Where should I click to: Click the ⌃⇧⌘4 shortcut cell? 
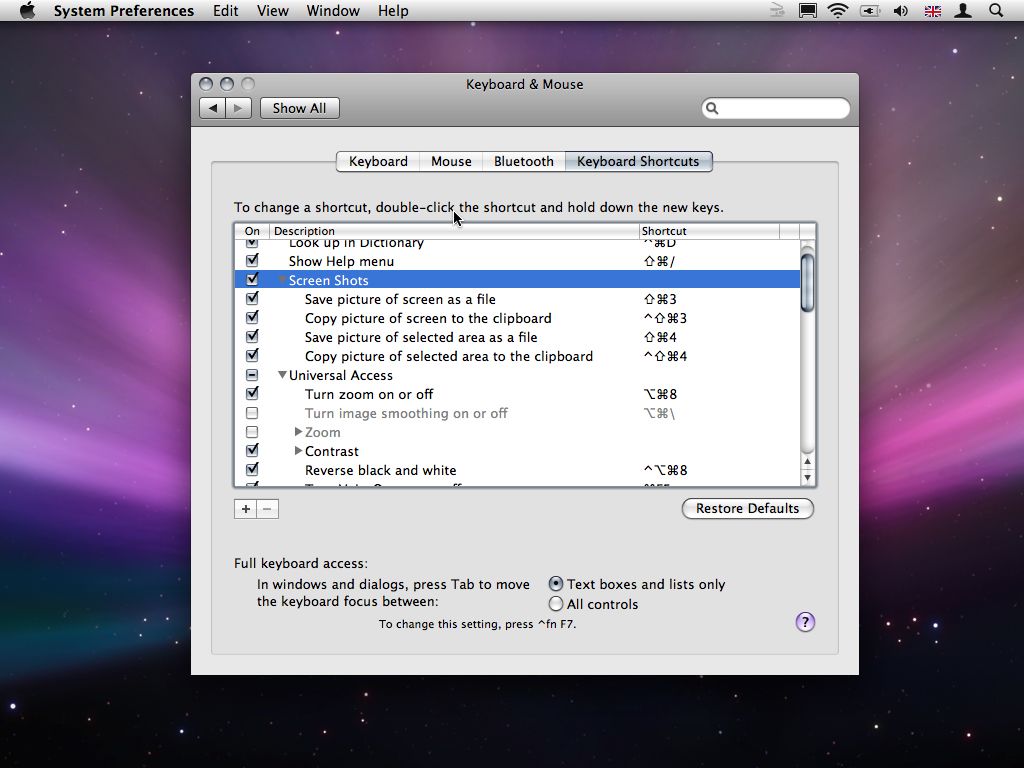[x=665, y=356]
